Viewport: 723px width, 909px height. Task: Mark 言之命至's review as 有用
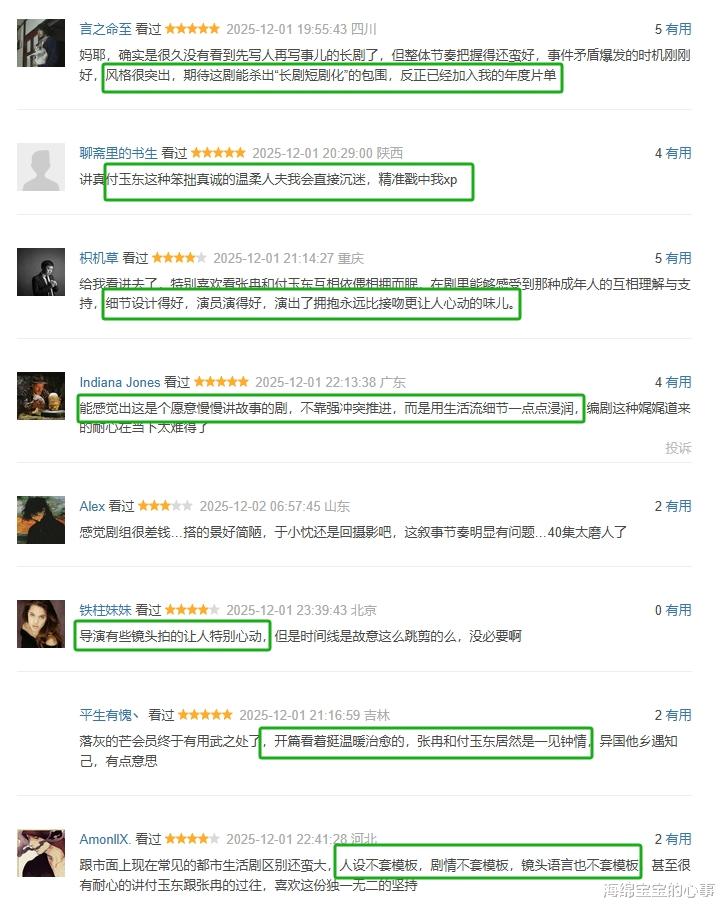678,29
